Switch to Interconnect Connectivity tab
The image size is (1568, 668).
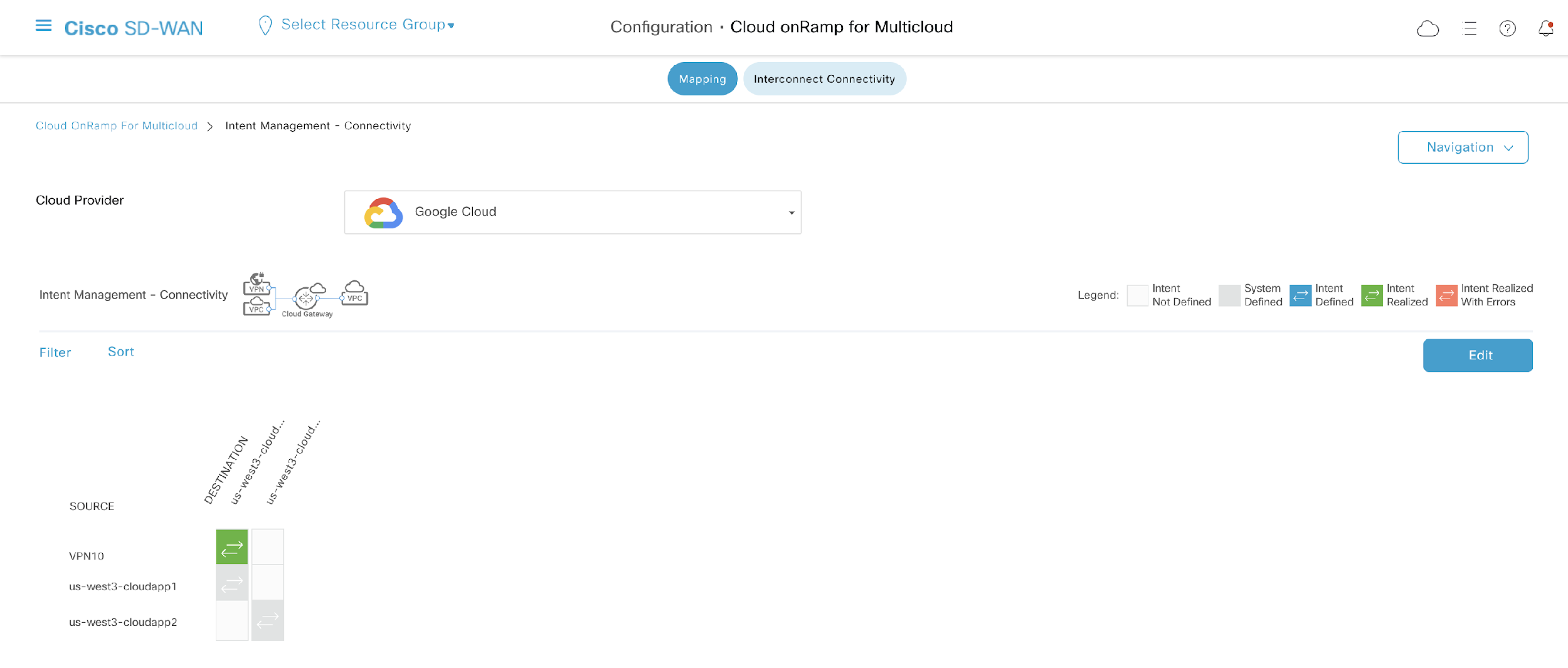(x=824, y=79)
